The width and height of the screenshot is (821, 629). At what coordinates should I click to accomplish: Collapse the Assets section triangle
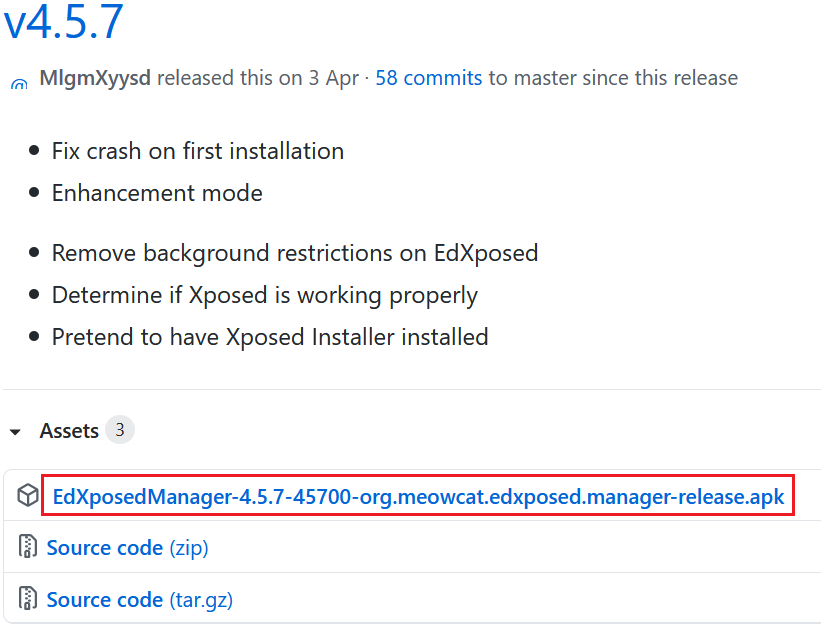click(x=15, y=432)
